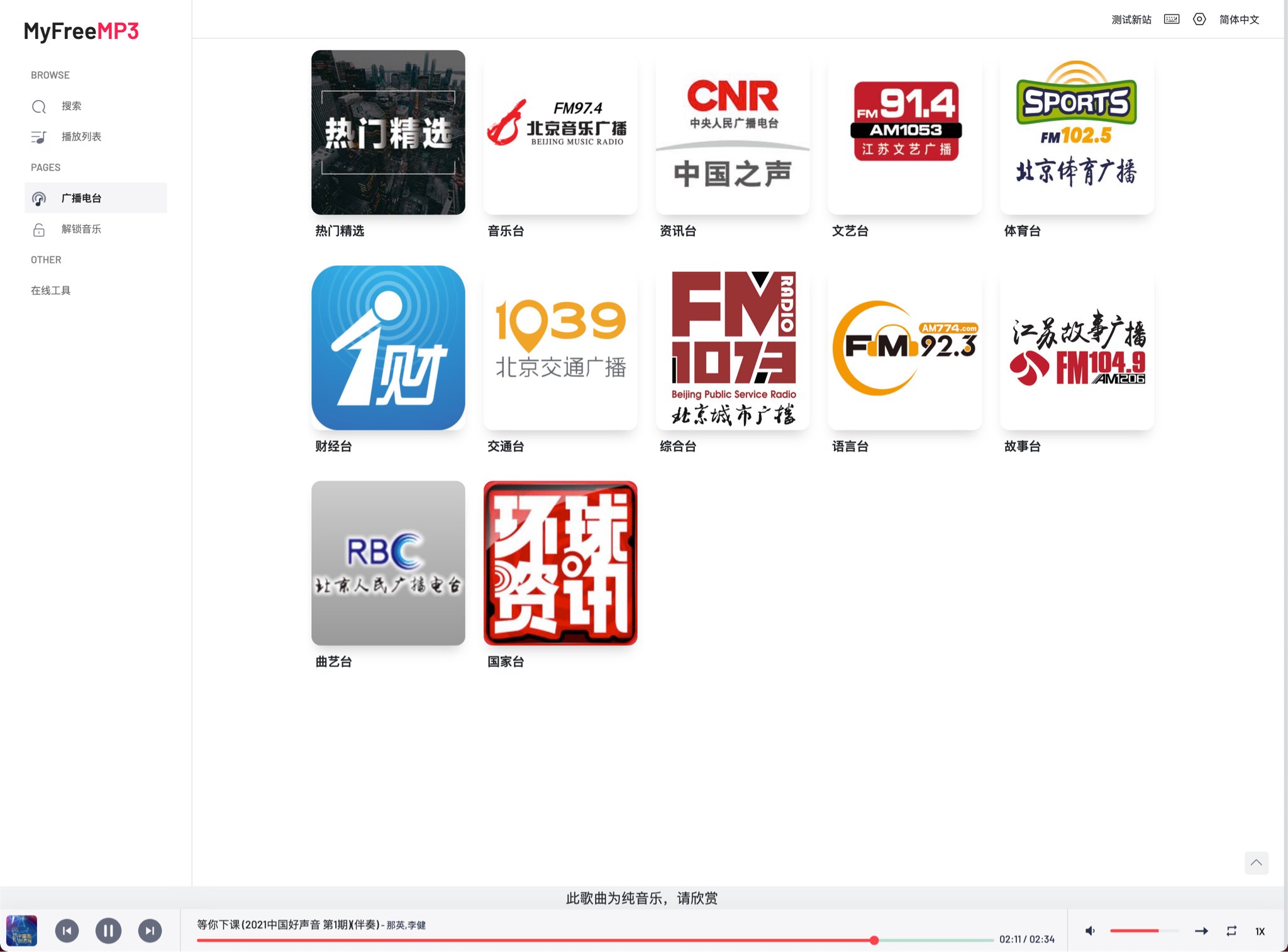
Task: Click the song title 等你下课 in player
Action: (287, 924)
